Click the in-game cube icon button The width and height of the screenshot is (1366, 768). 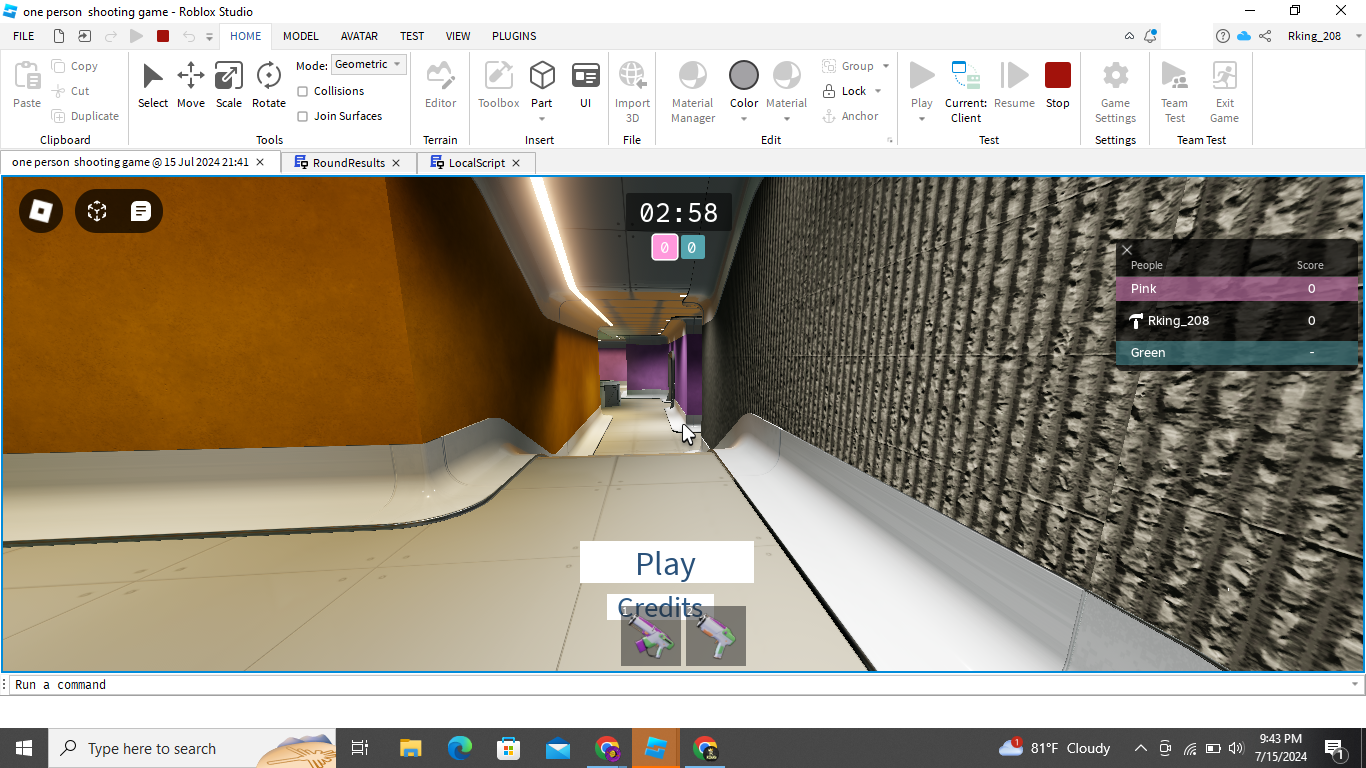coord(97,211)
